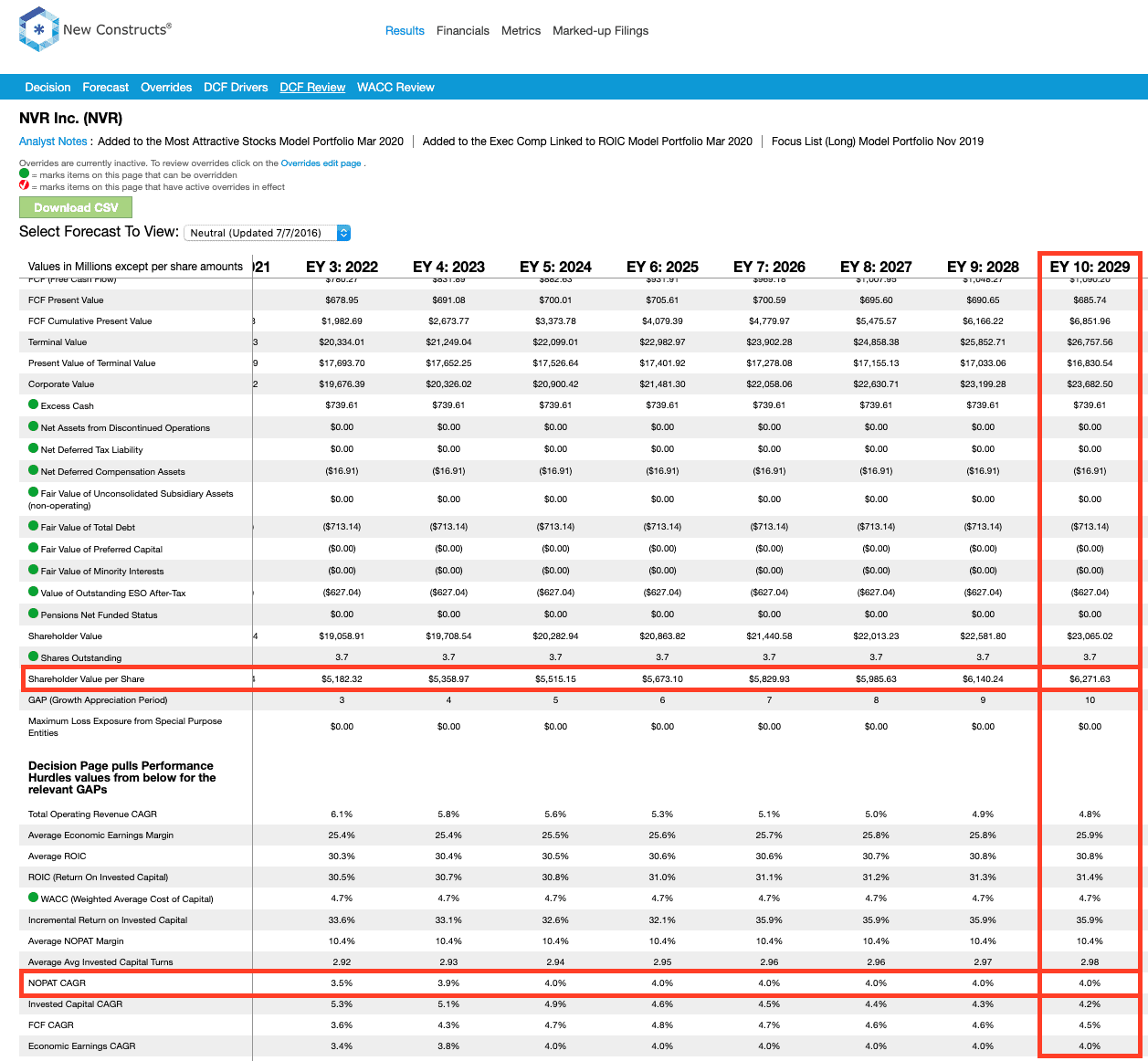
Task: Click the red checkmark active-override legend icon
Action: (x=24, y=185)
